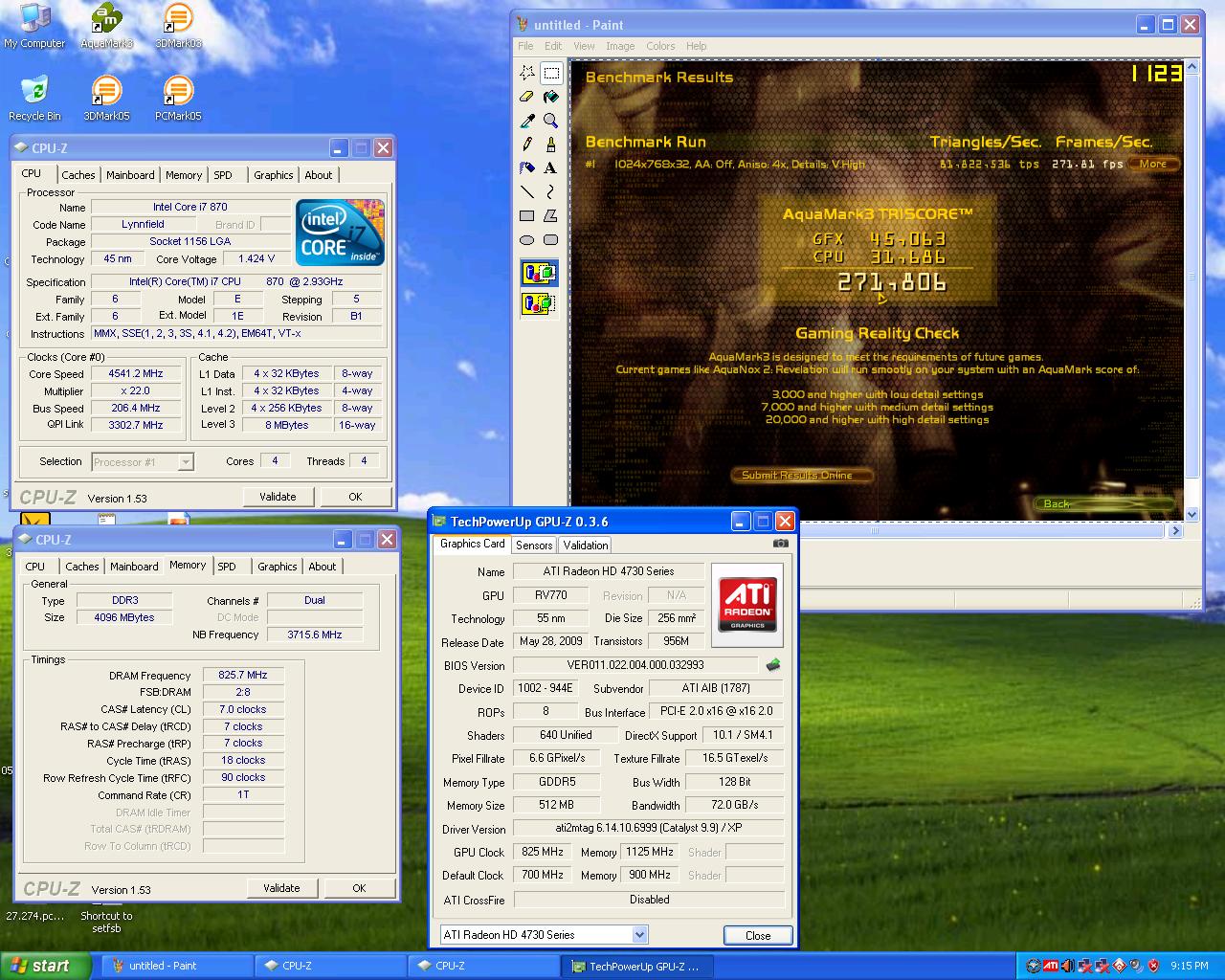Select the Rounded Rectangle tool in Paint
Viewport: 1225px width, 980px height.
click(551, 240)
